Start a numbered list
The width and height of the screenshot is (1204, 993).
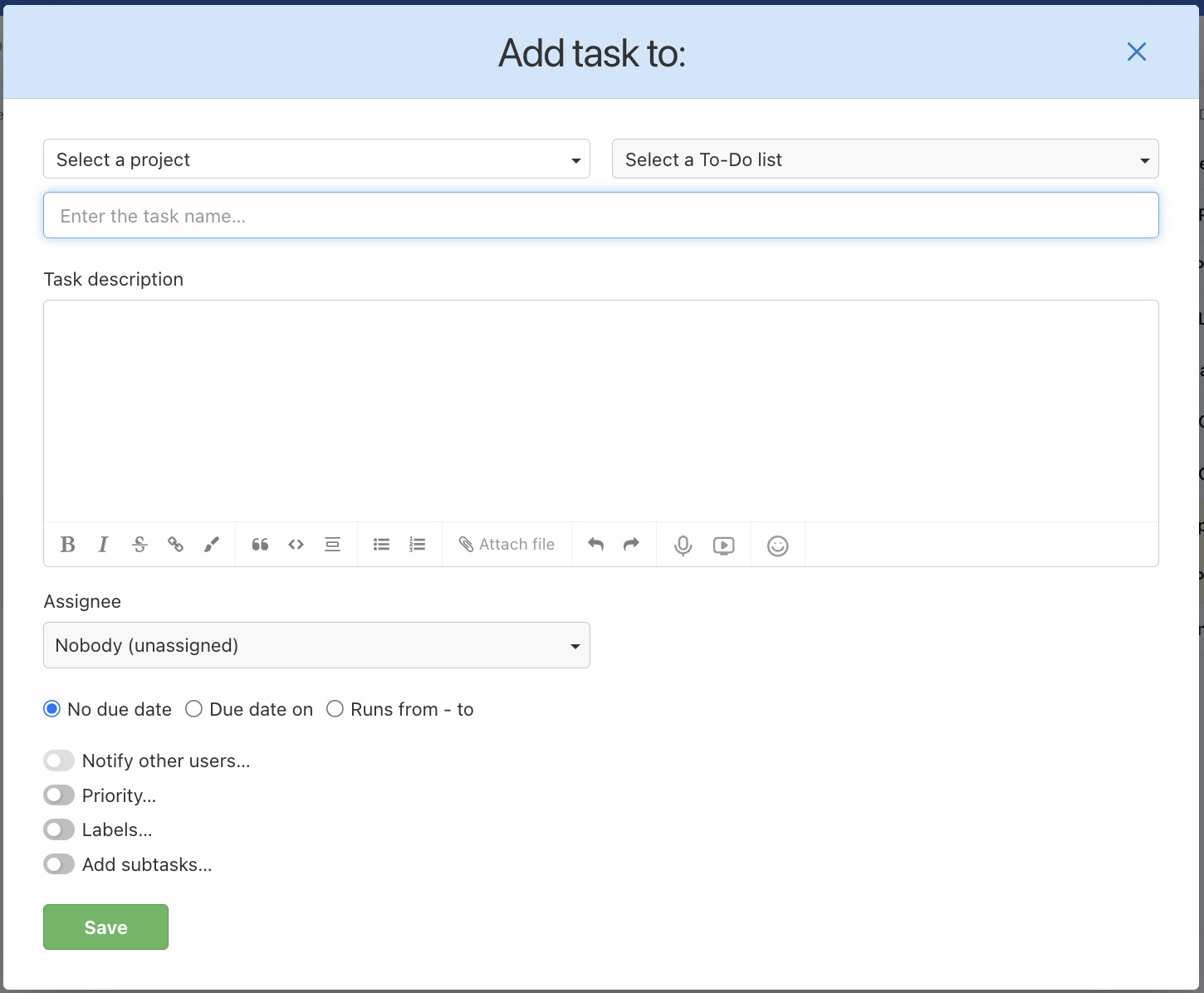[x=418, y=544]
